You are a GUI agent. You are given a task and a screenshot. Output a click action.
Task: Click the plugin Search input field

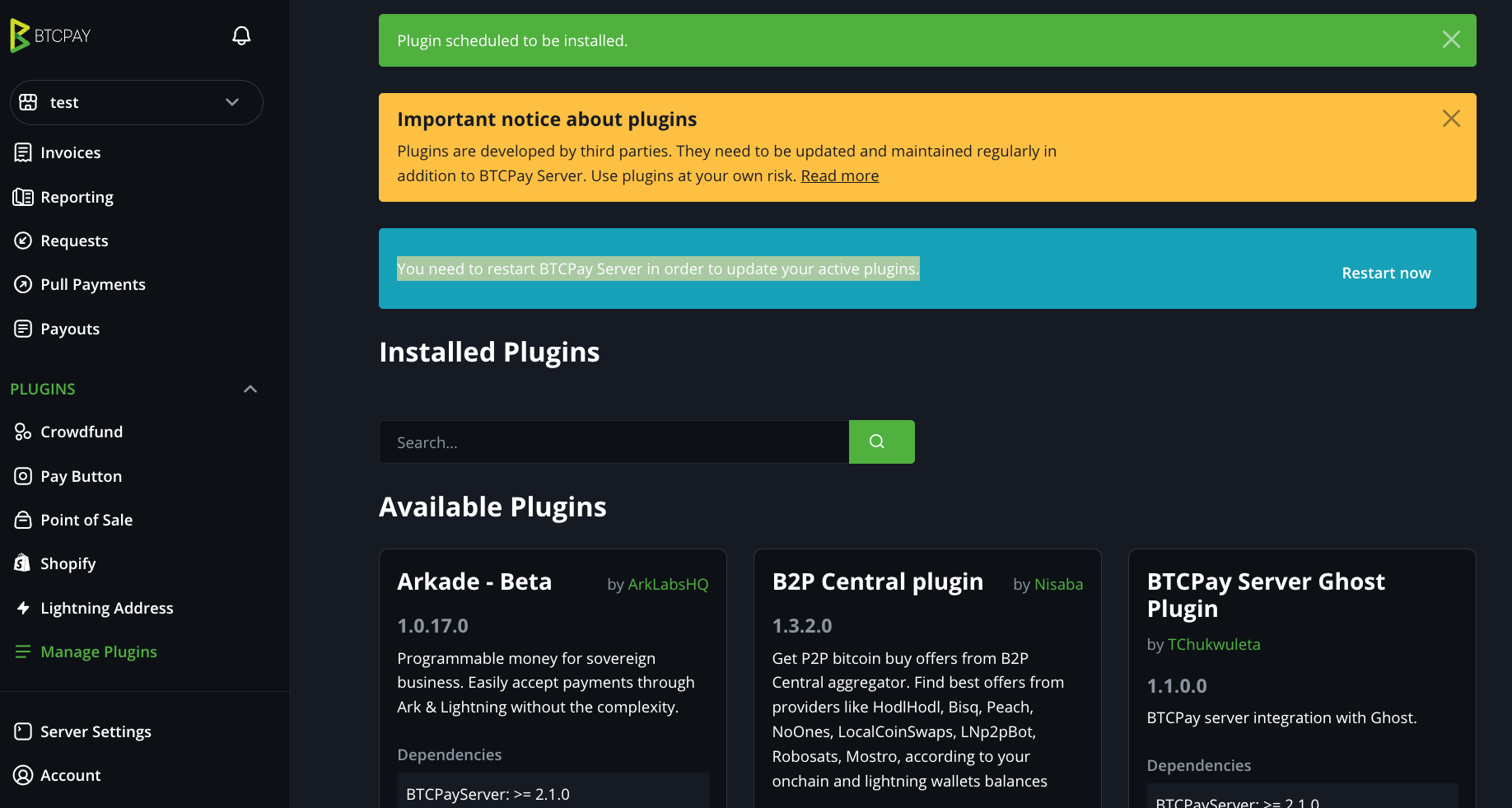pos(614,442)
